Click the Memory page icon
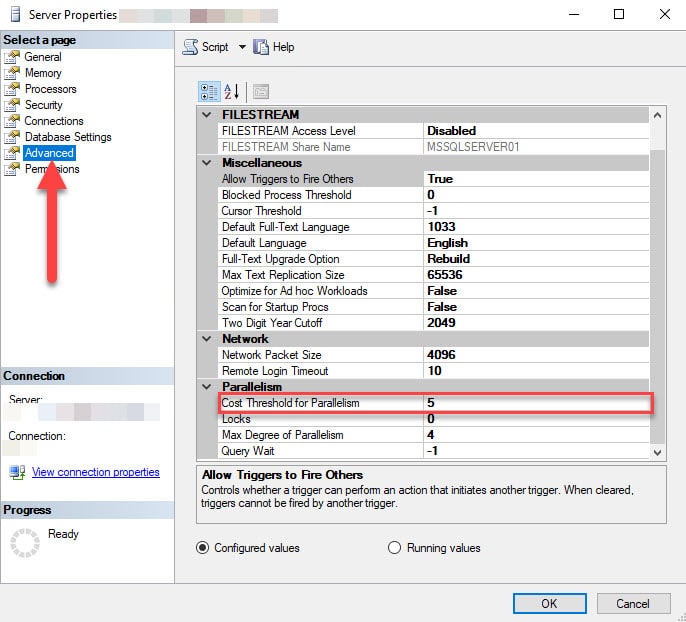 12,73
